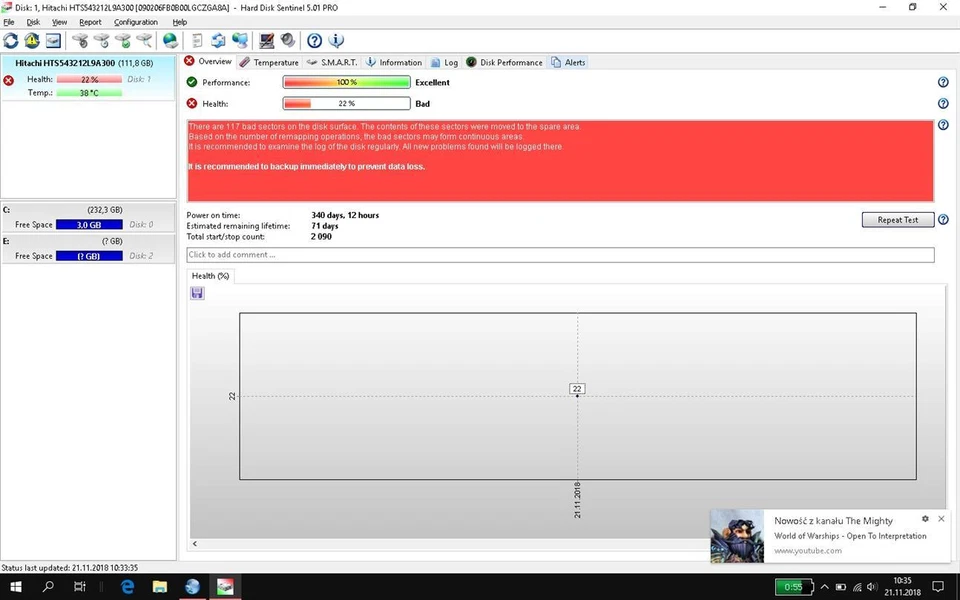This screenshot has width=960, height=600.
Task: Click the comment field 'Click to add comment'
Action: click(560, 255)
